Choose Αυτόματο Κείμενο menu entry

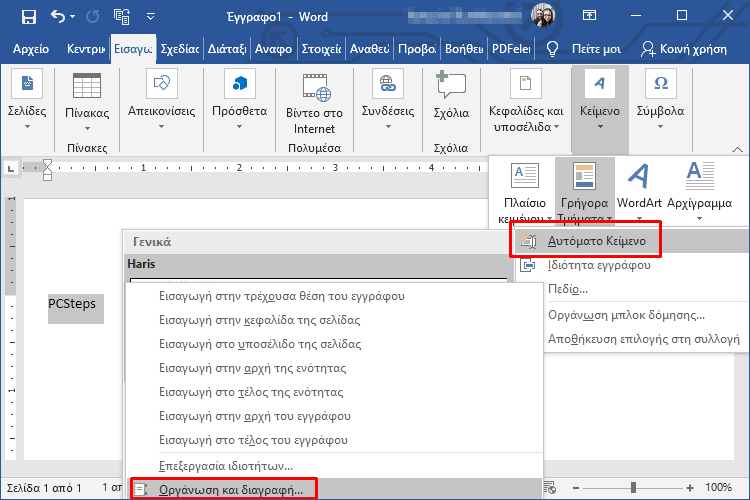coord(632,241)
